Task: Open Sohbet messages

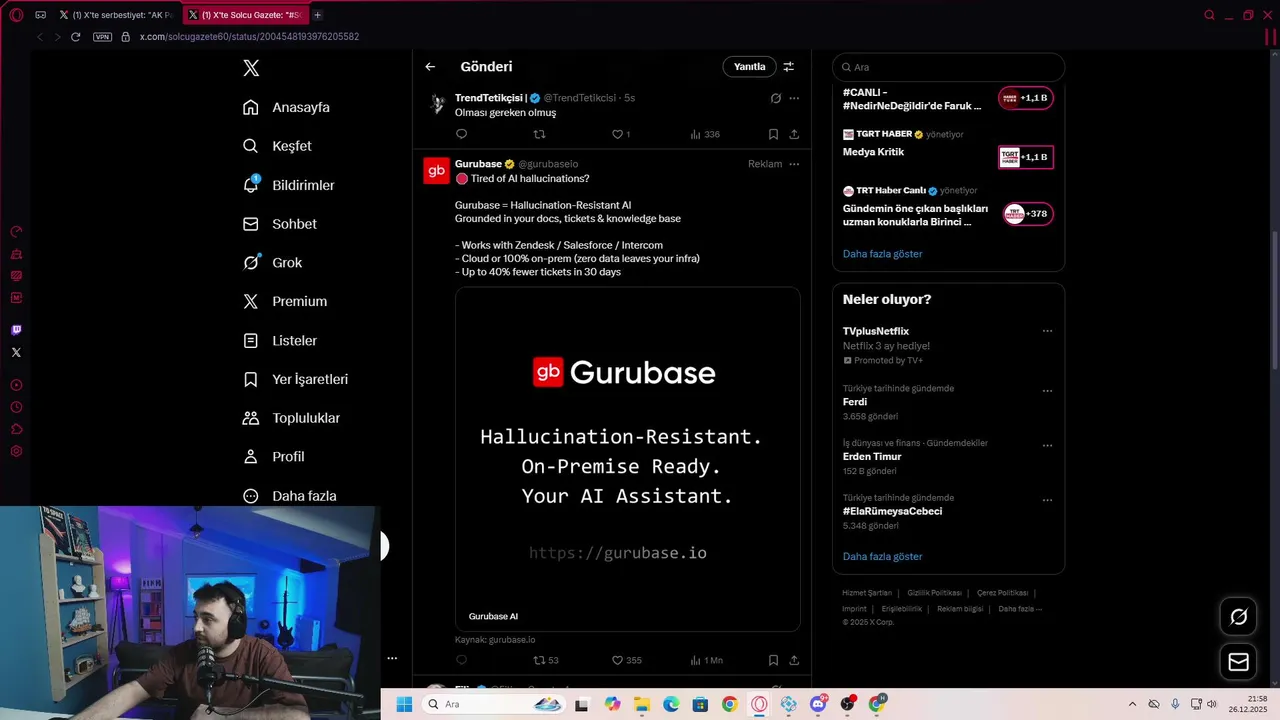Action: point(279,224)
